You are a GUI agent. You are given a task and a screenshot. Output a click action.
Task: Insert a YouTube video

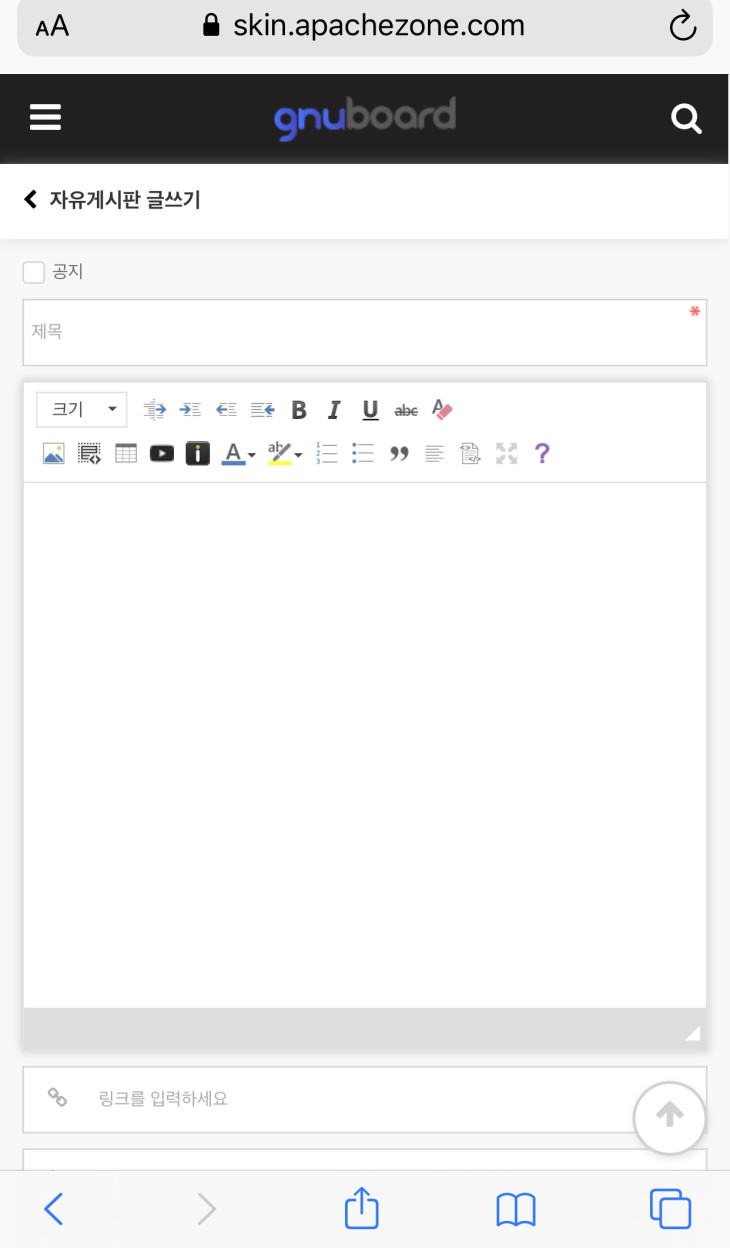coord(162,454)
